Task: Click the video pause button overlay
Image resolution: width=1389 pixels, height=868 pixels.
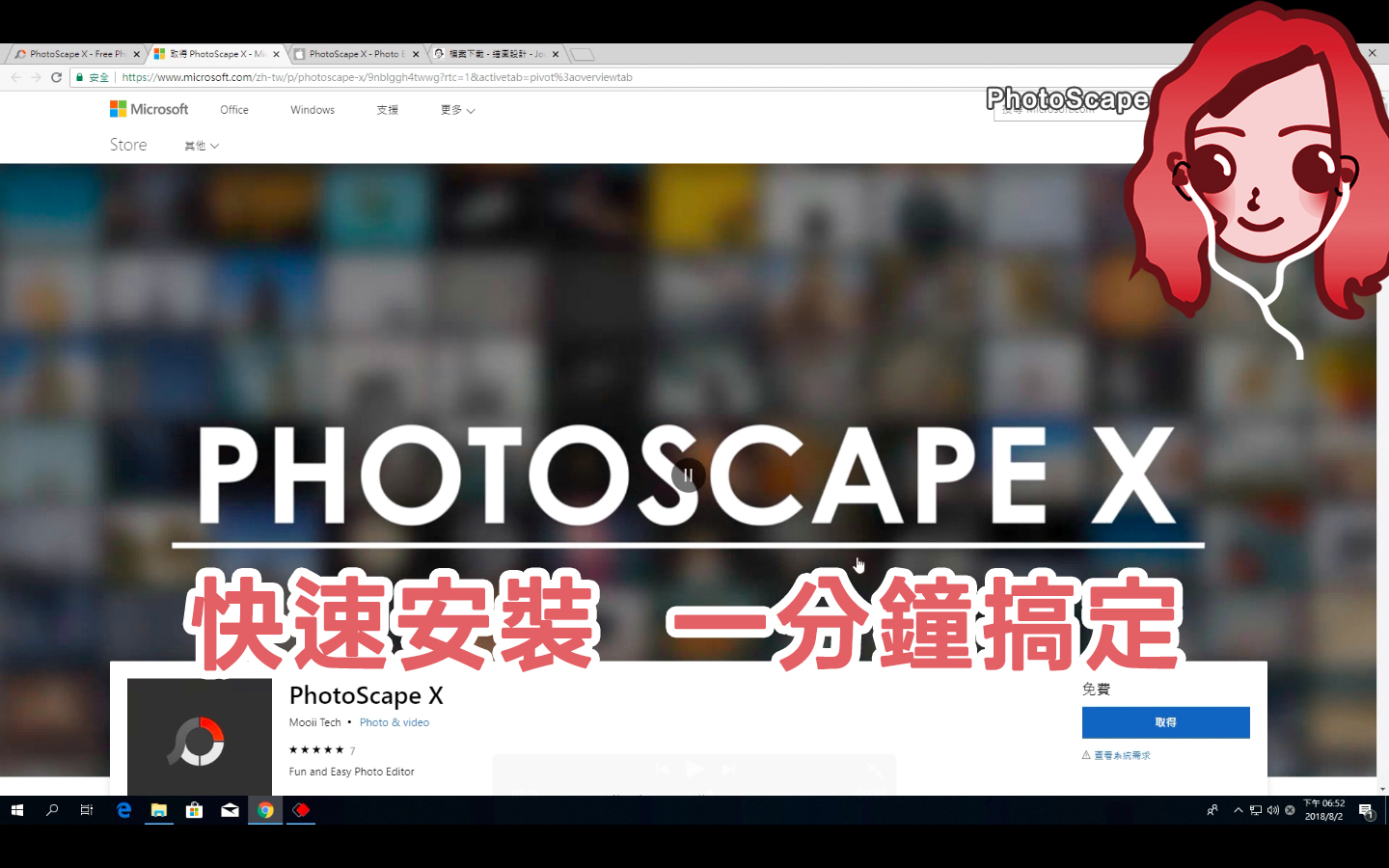Action: pos(688,475)
